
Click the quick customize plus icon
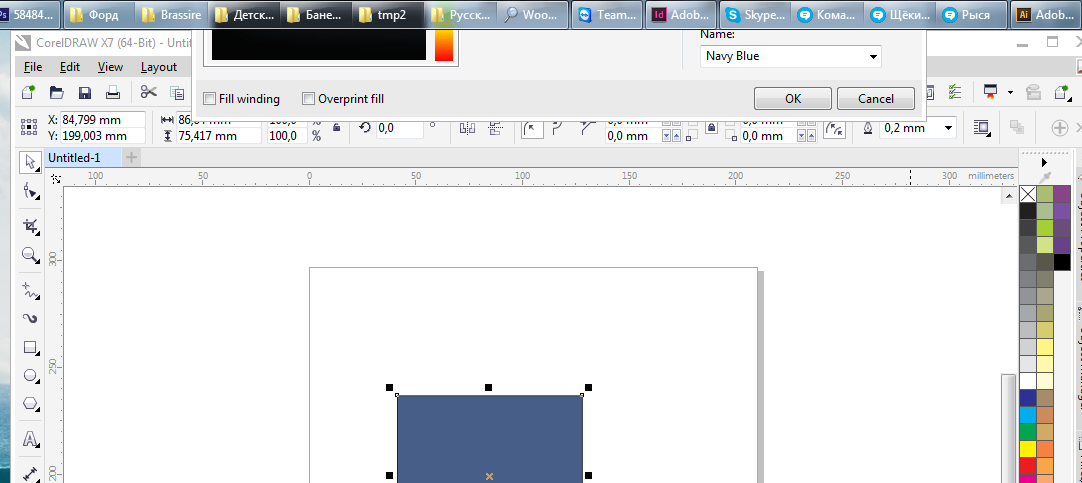click(1060, 128)
